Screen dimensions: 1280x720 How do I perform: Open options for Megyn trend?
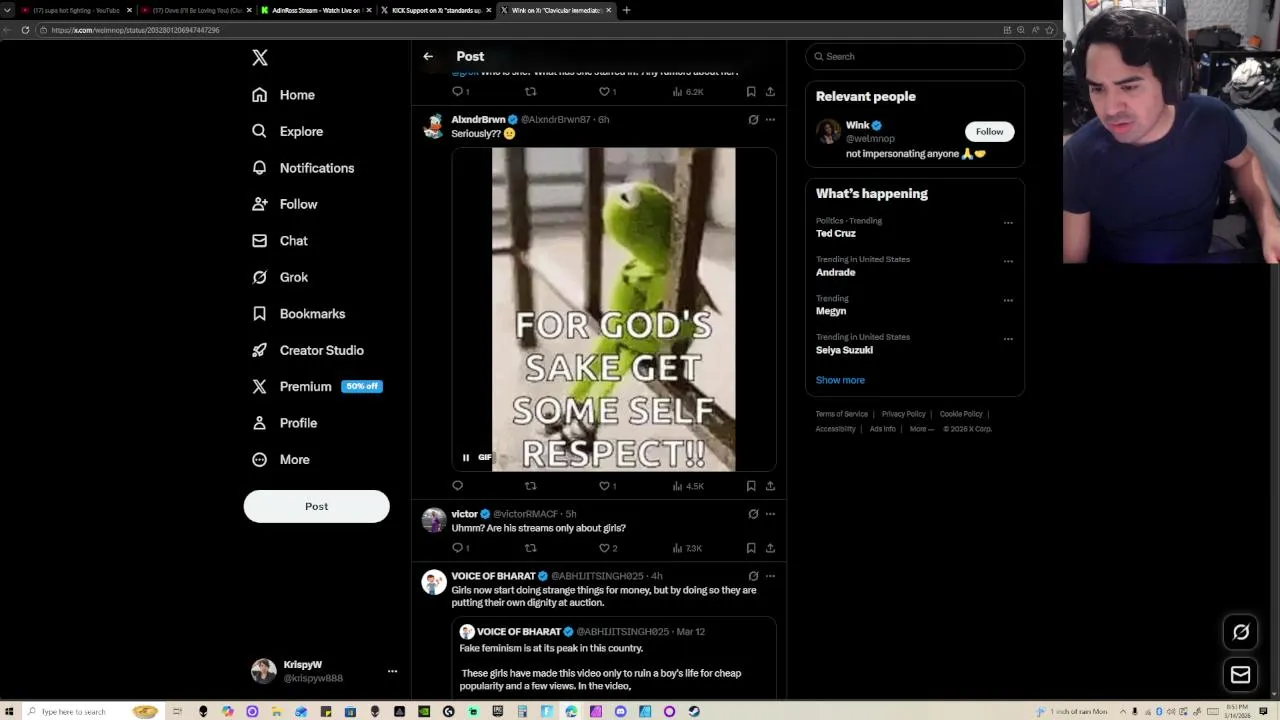(x=1008, y=300)
